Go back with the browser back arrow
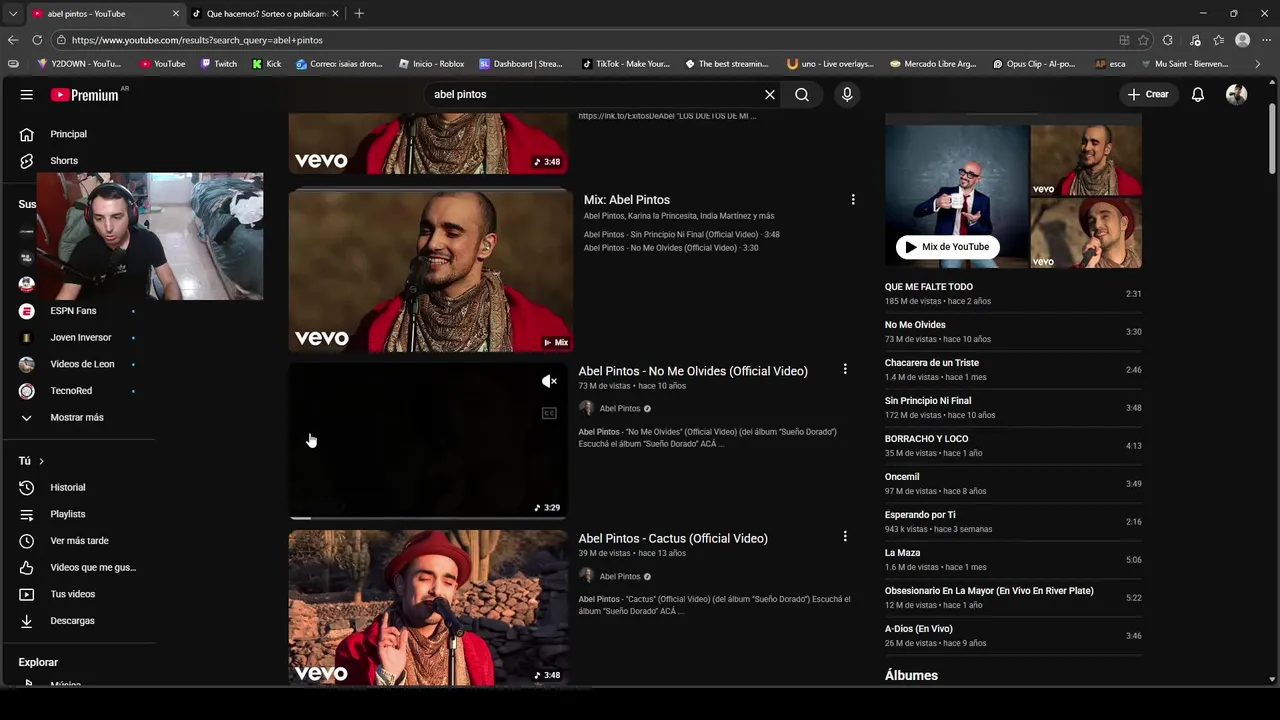Image resolution: width=1280 pixels, height=720 pixels. click(x=13, y=40)
